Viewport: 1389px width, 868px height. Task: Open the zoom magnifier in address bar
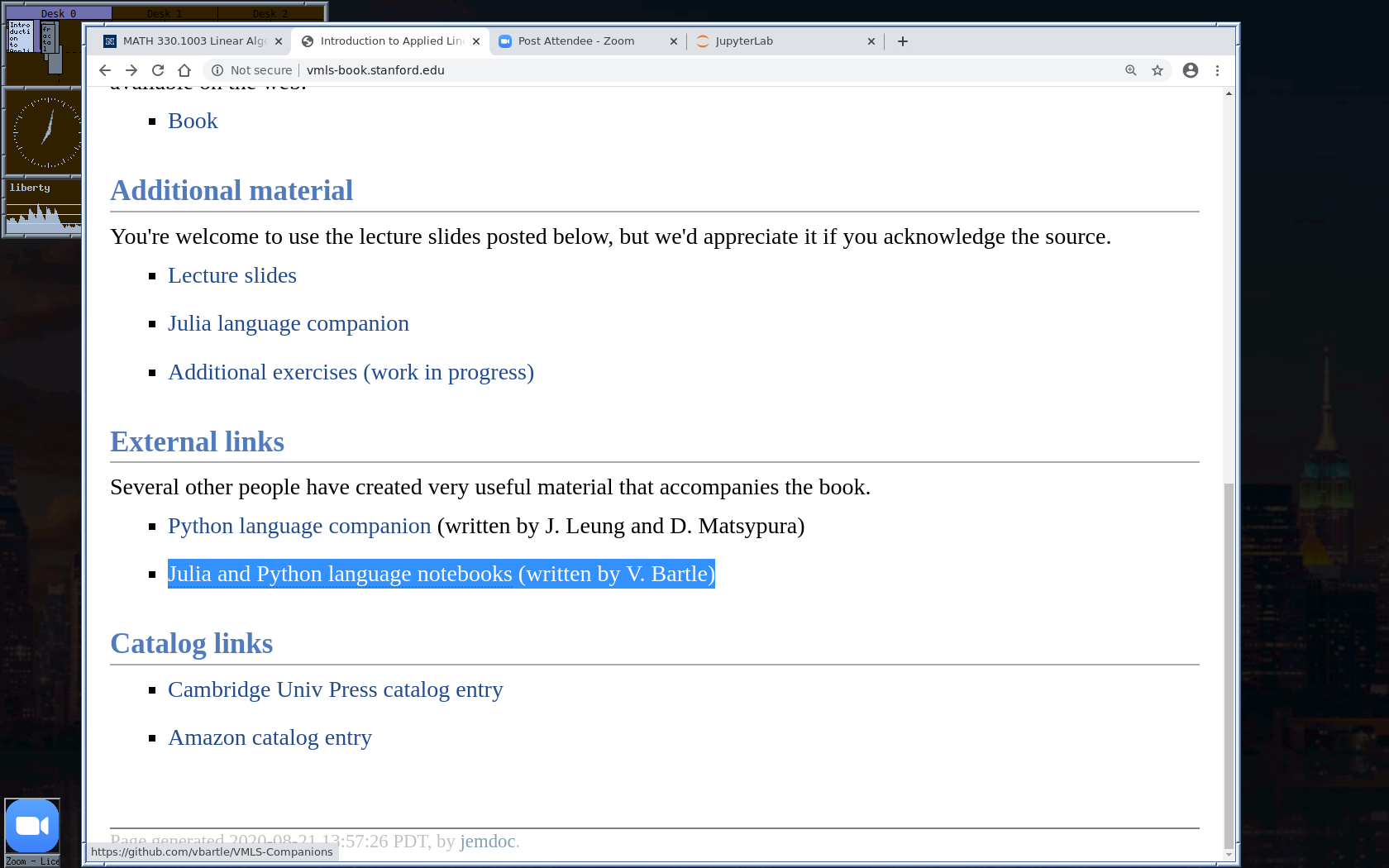click(x=1131, y=70)
